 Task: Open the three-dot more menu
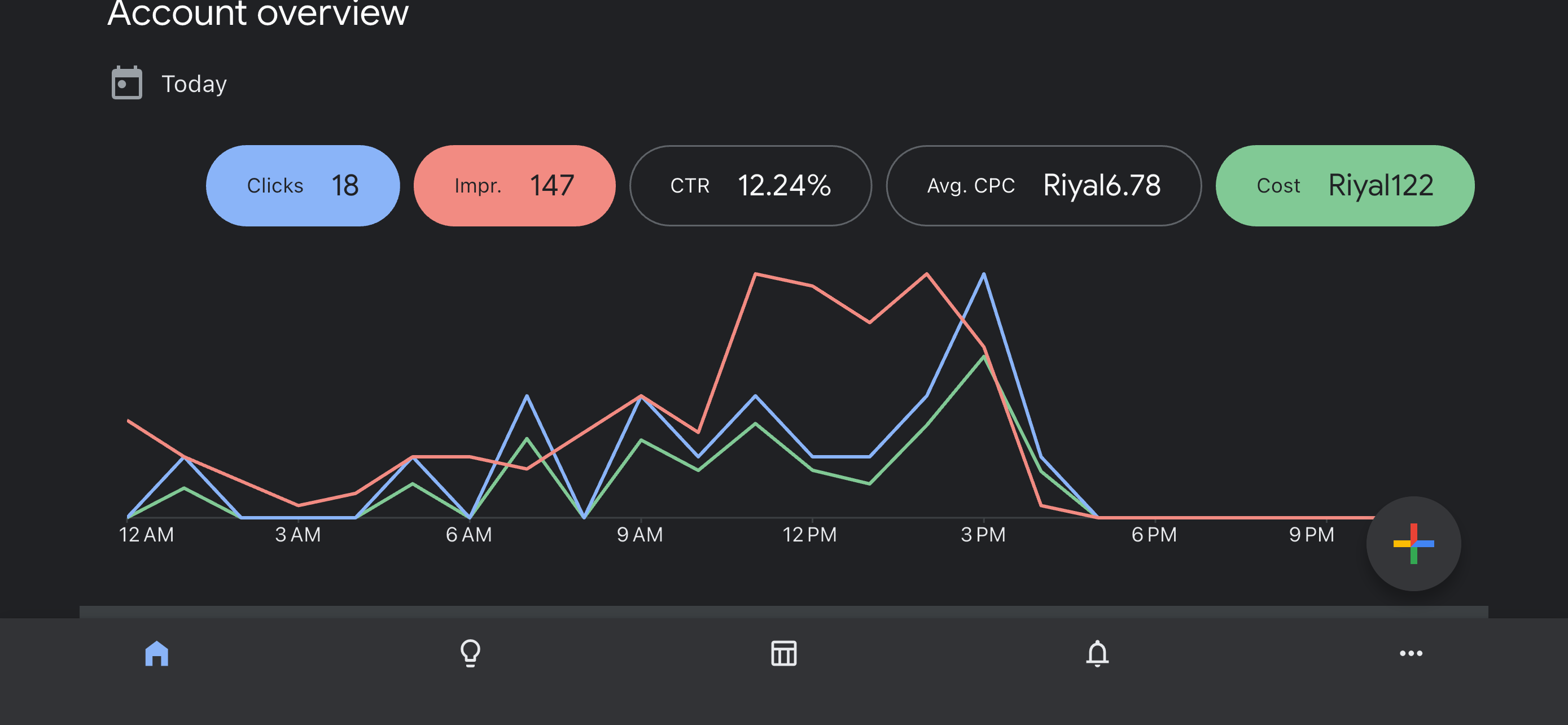click(1411, 654)
